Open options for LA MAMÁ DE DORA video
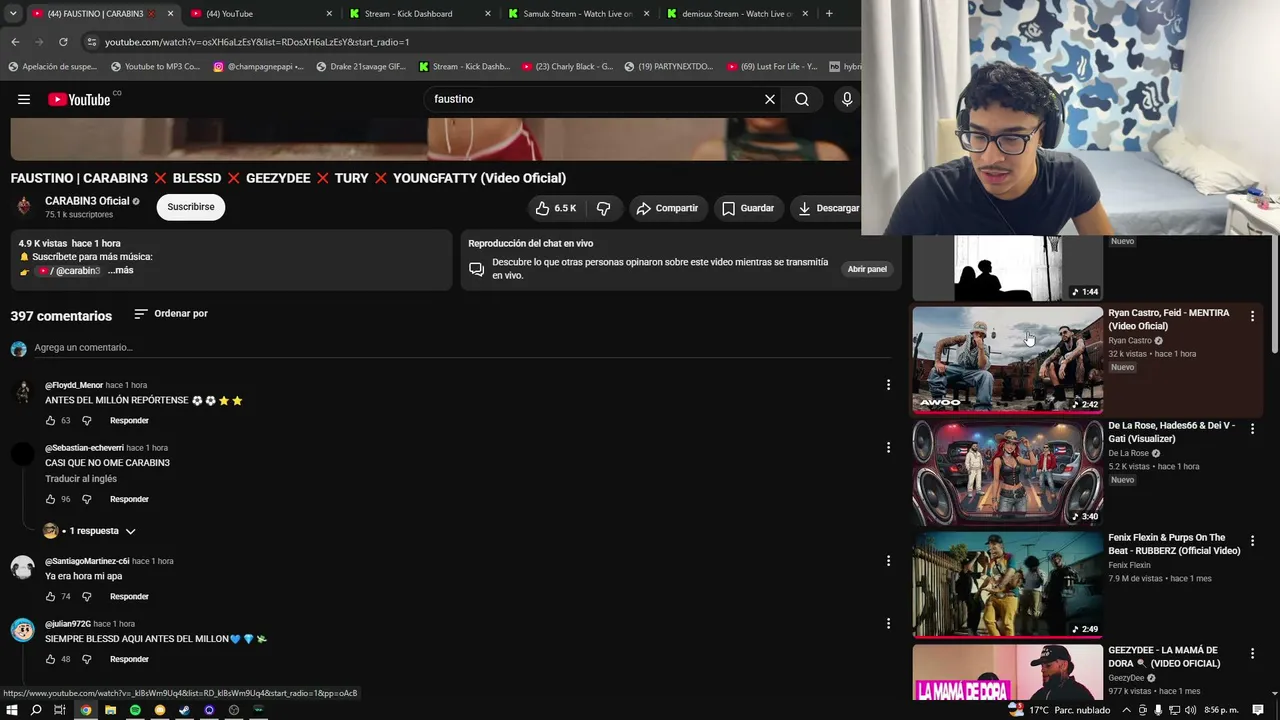 pyautogui.click(x=1252, y=653)
